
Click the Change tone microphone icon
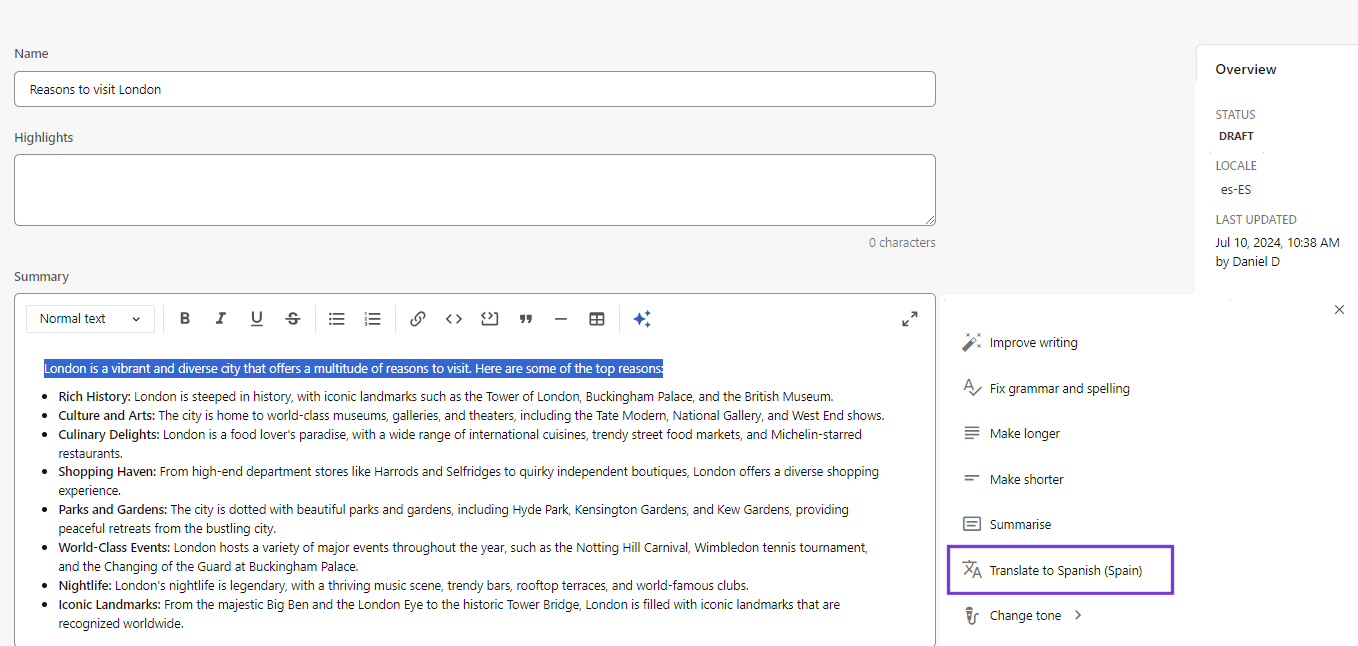point(972,615)
